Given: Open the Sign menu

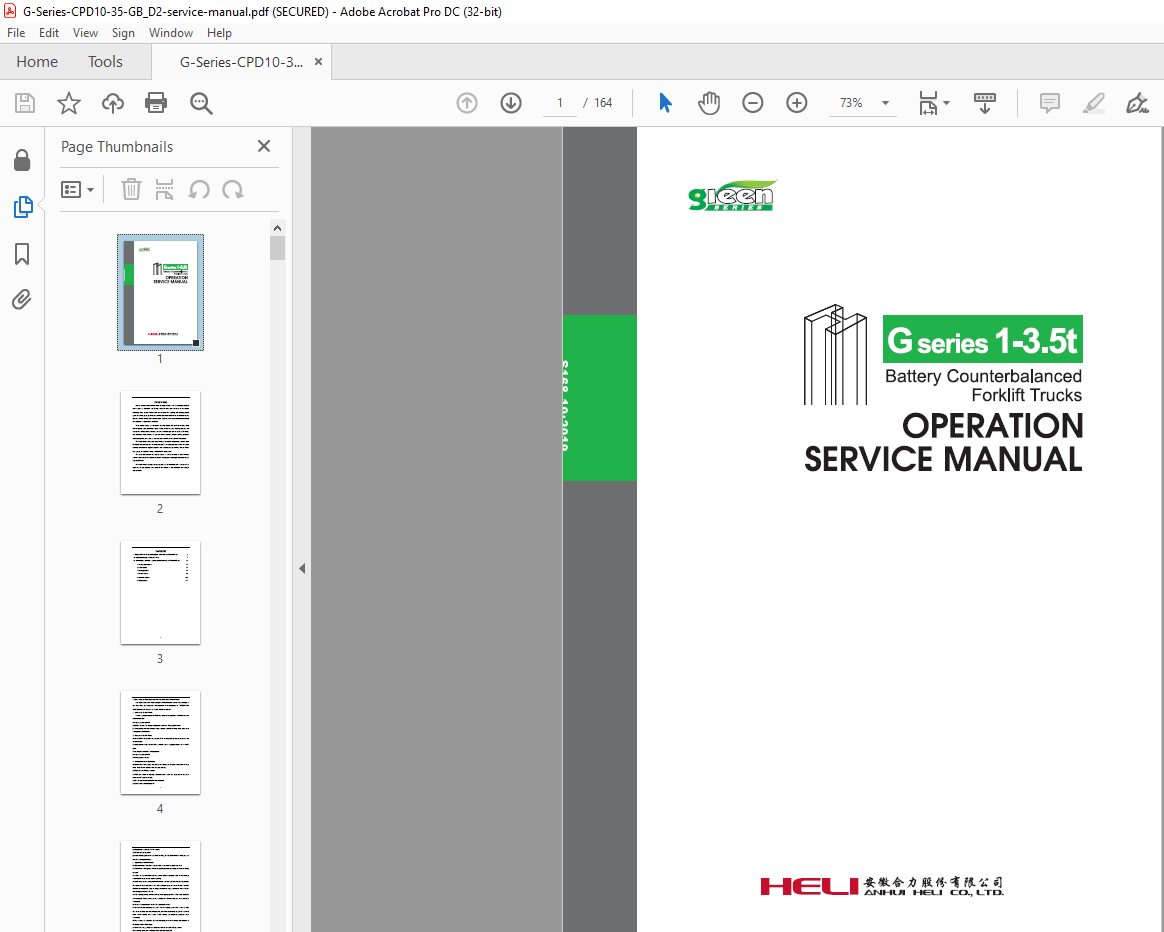Looking at the screenshot, I should pyautogui.click(x=123, y=33).
